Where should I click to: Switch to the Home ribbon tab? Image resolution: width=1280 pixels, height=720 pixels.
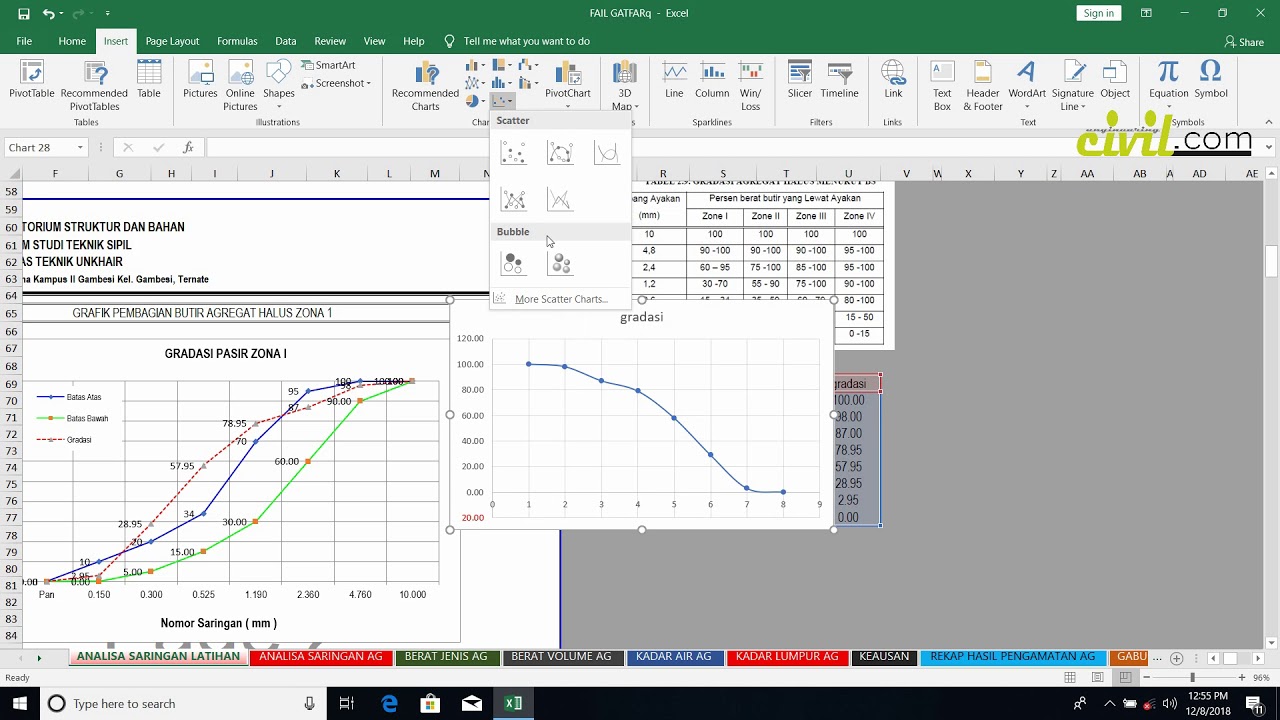click(72, 41)
